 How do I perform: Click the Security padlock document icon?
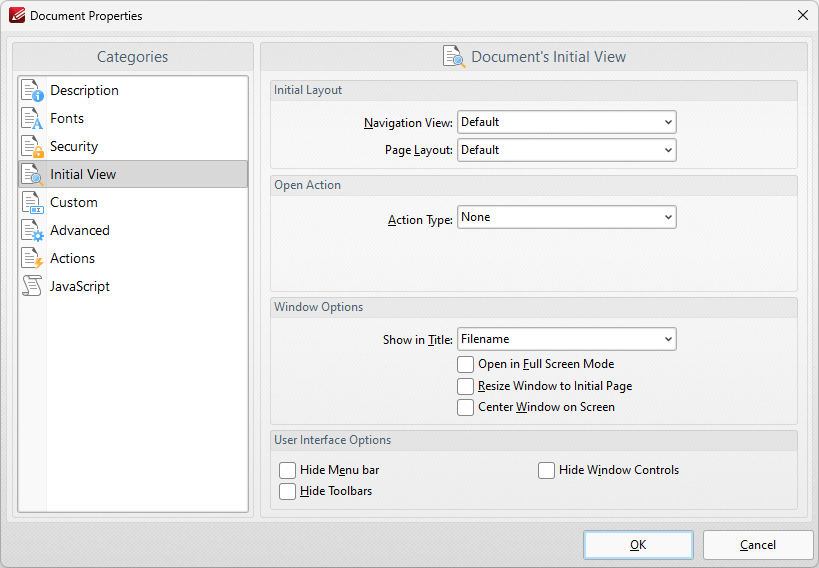pyautogui.click(x=32, y=146)
